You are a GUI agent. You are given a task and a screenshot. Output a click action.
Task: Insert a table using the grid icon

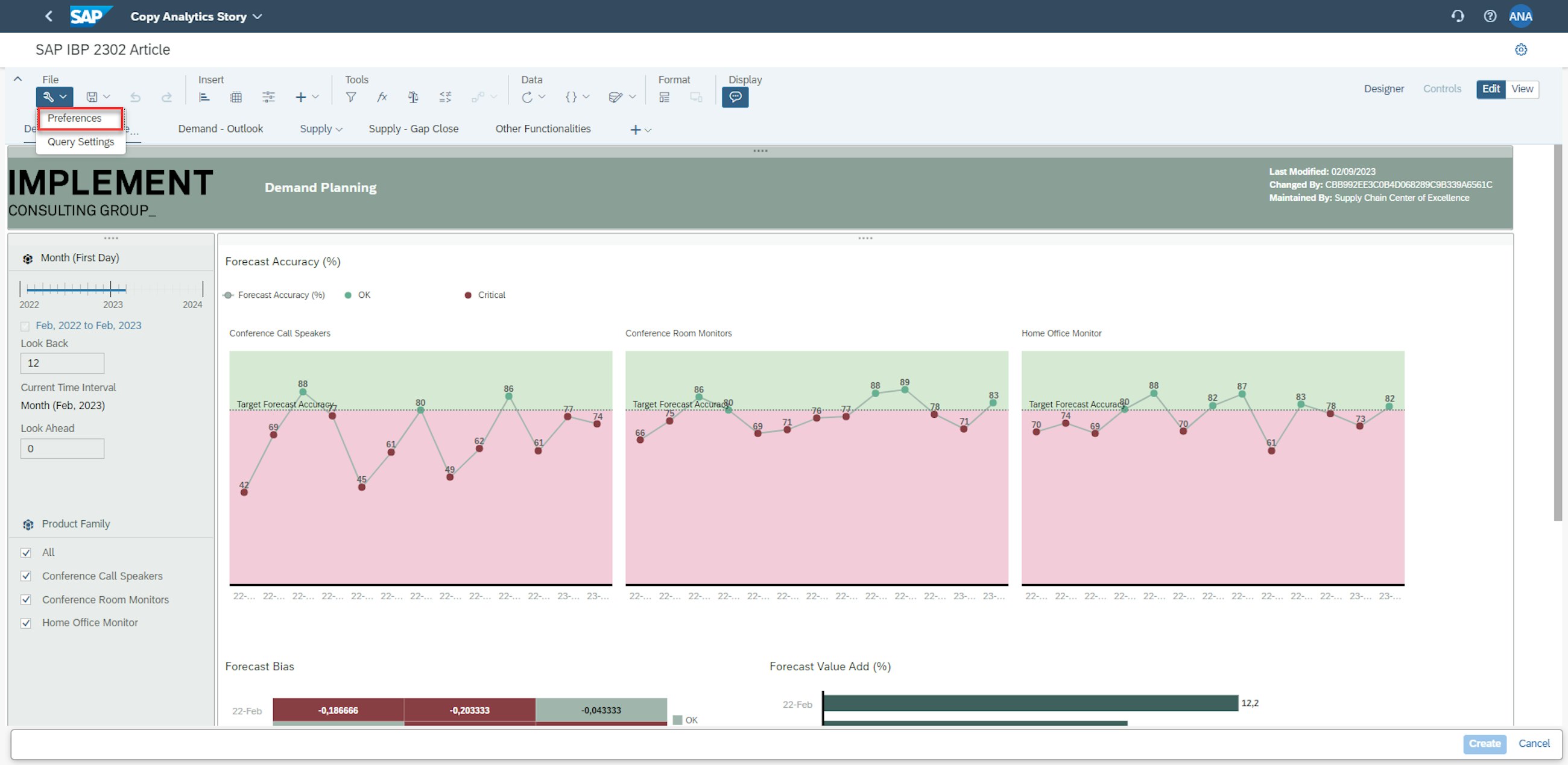point(236,98)
